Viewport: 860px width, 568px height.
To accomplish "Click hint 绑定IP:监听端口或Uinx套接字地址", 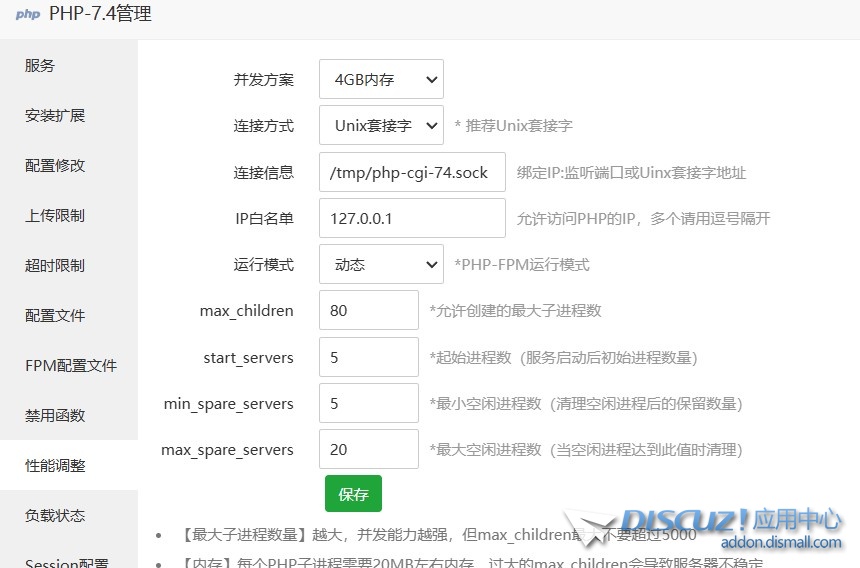I will click(631, 173).
